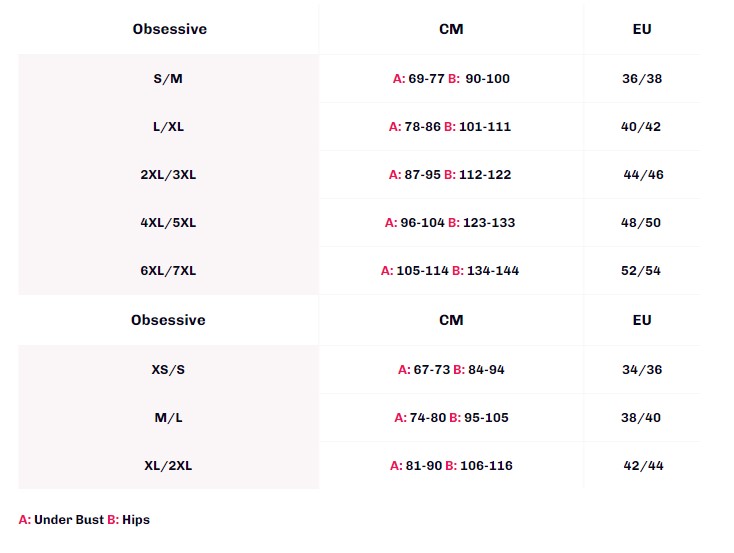Select the L/XL size cell
The image size is (734, 553).
tap(168, 127)
